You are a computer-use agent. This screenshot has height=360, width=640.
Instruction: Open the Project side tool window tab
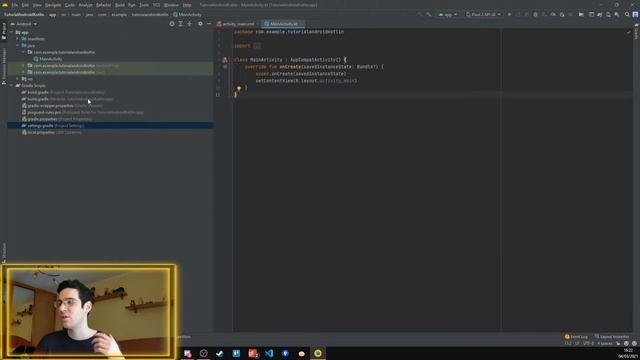tap(4, 31)
